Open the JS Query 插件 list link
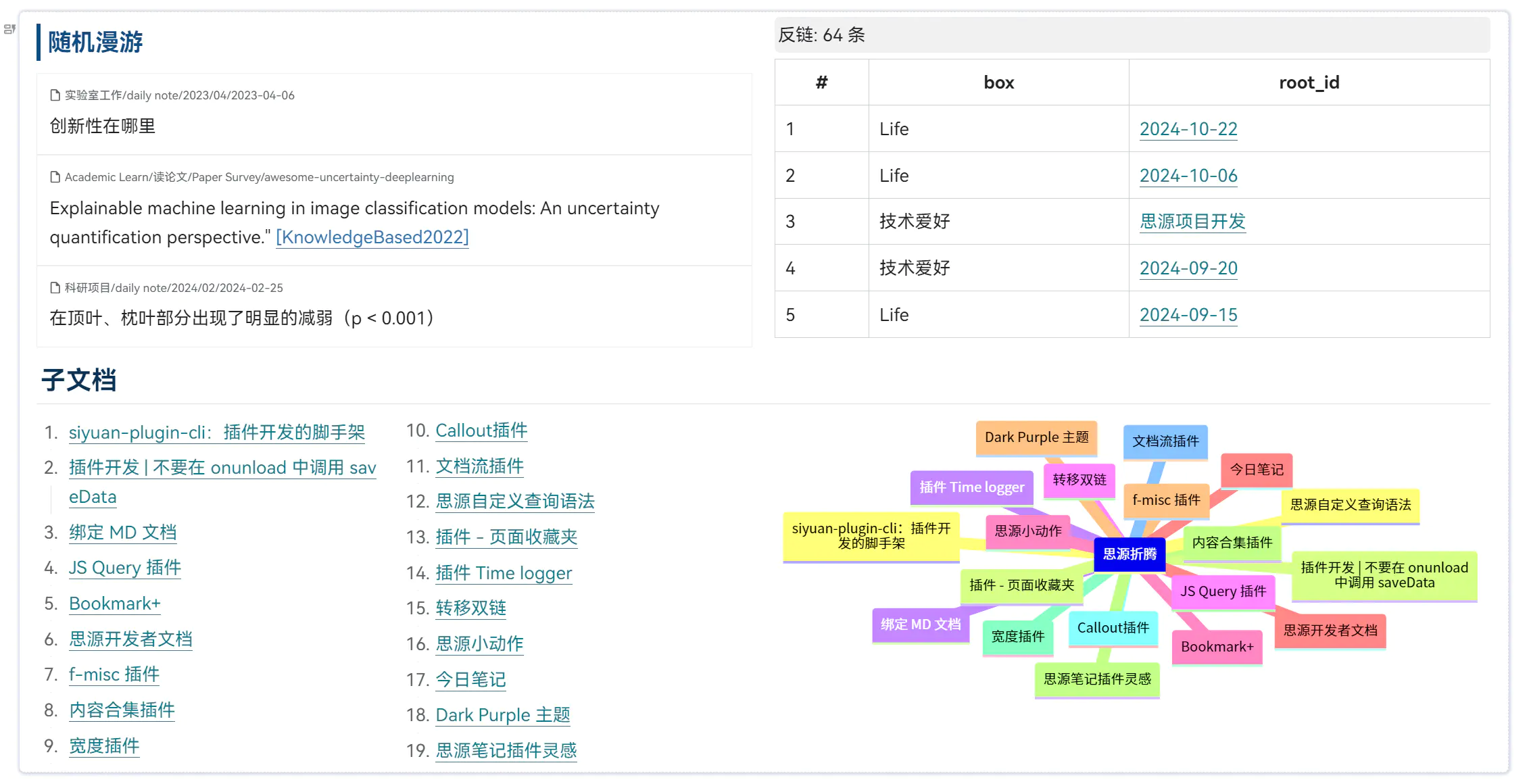This screenshot has width=1531, height=784. [x=124, y=568]
